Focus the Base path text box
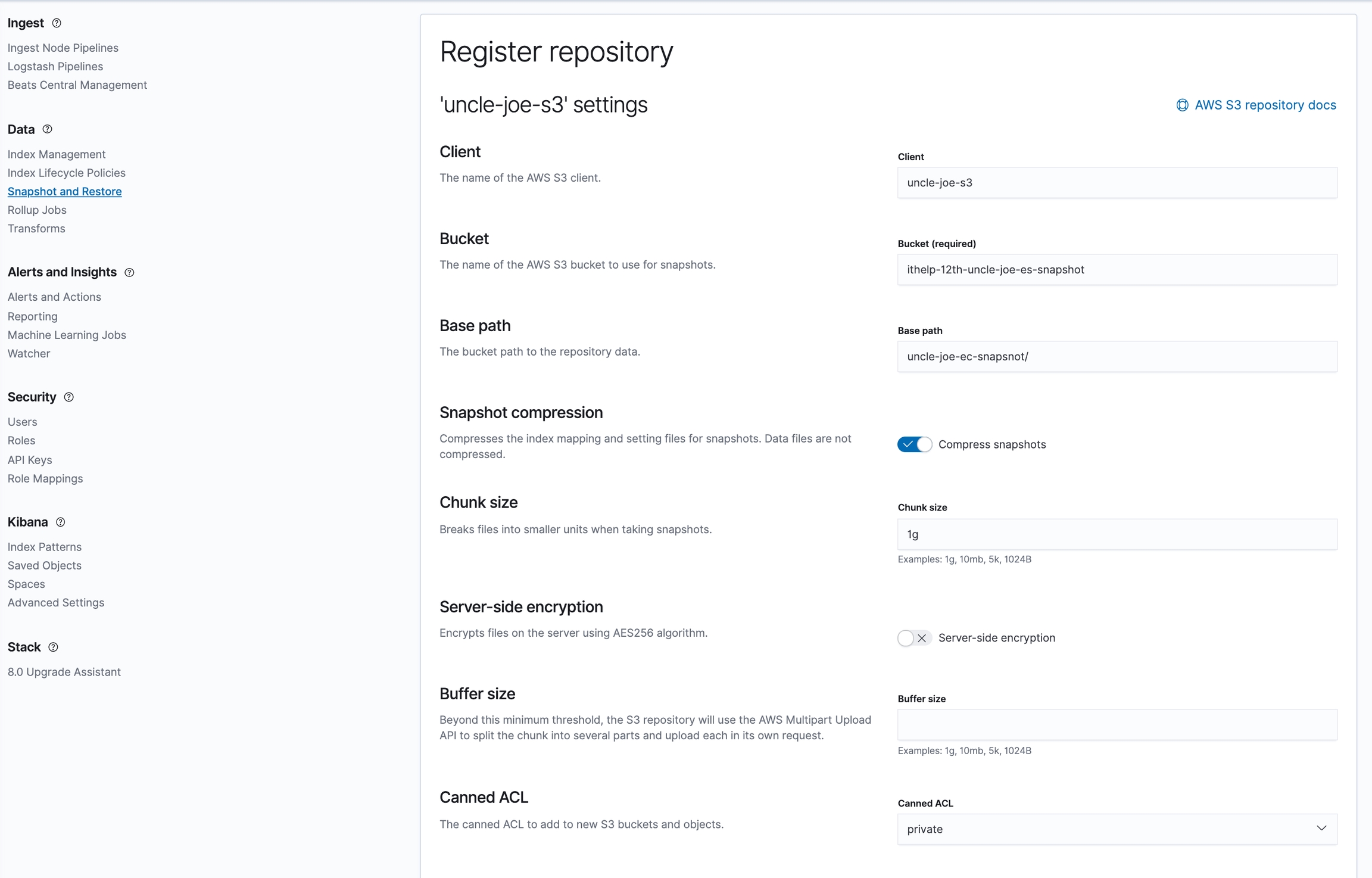The width and height of the screenshot is (1372, 878). (1117, 357)
